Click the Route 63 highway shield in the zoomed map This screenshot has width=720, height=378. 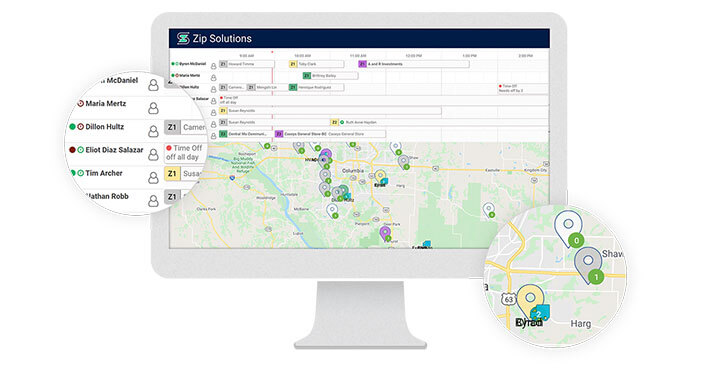[508, 299]
